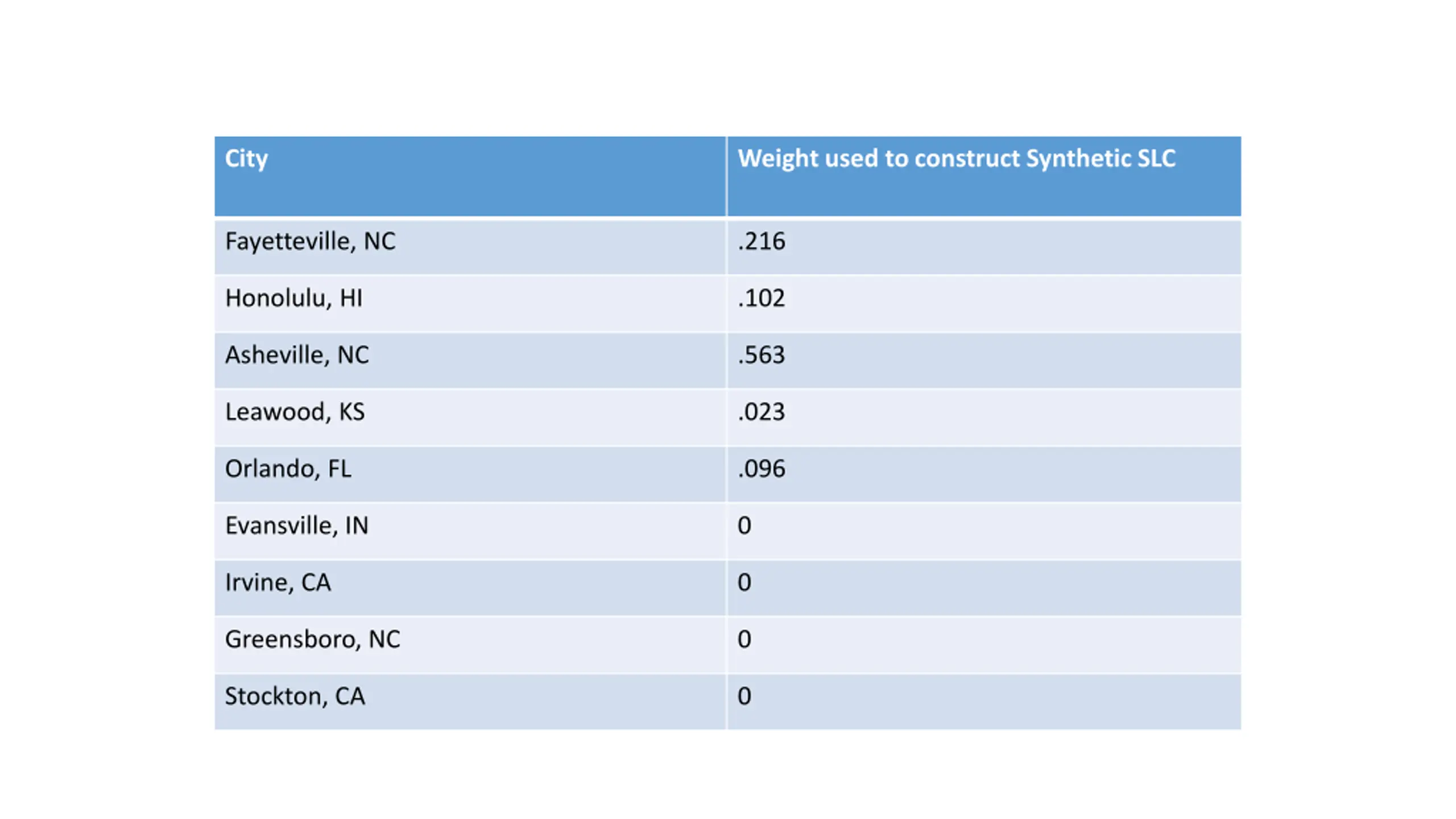Viewport: 1456px width, 819px height.
Task: Select the Honolulu, HI cell
Action: pyautogui.click(x=470, y=304)
